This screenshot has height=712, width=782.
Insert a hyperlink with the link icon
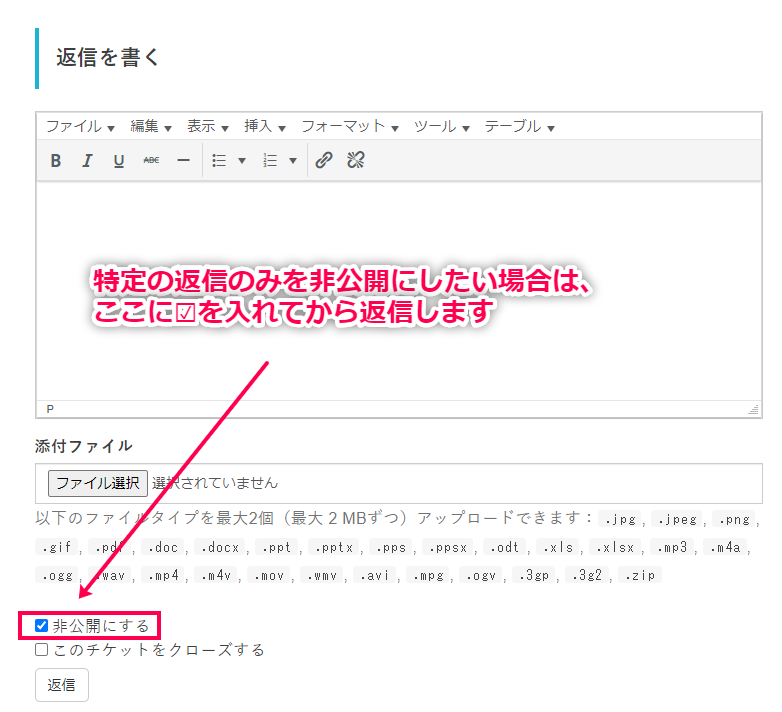(x=324, y=160)
